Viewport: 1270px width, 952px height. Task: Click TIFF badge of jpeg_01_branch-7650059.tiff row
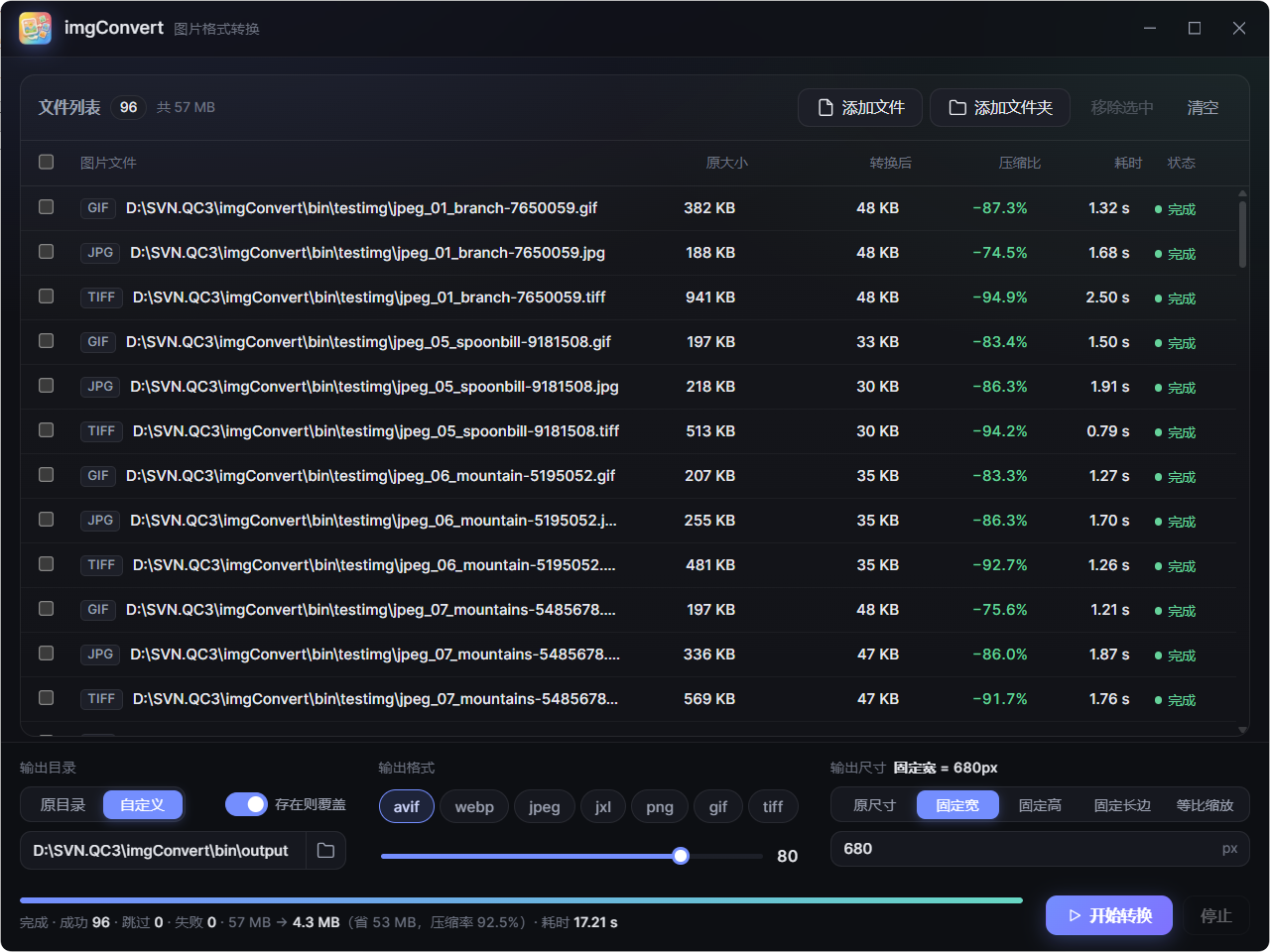(x=101, y=297)
